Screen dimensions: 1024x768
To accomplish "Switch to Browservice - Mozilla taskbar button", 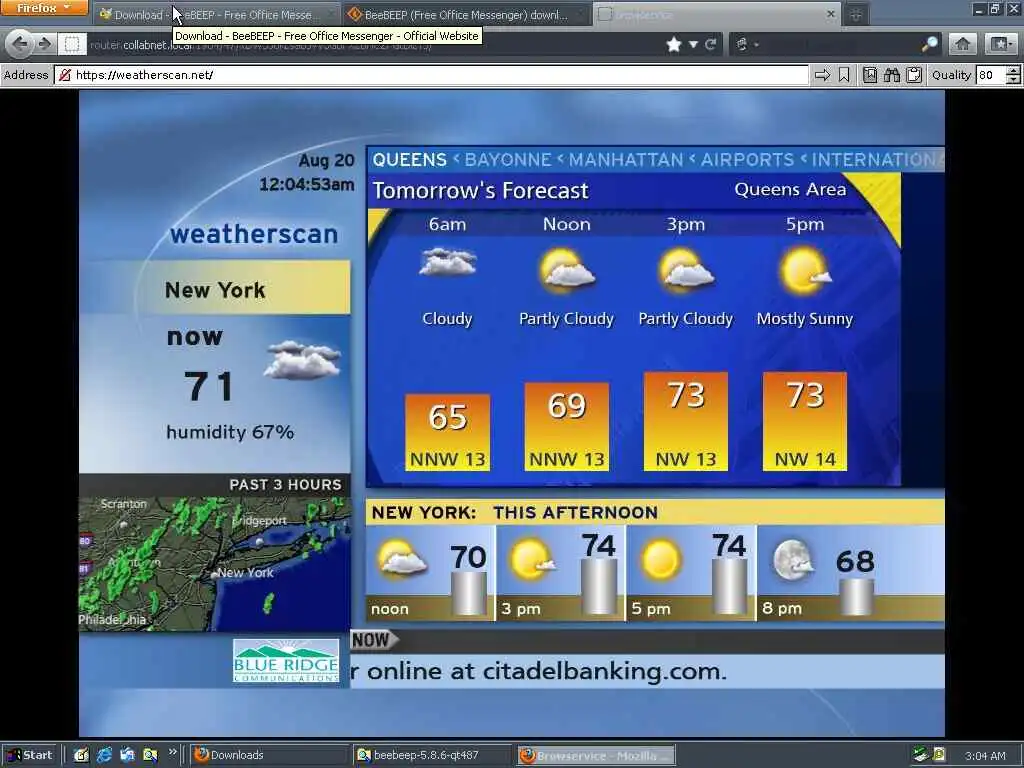I will click(x=596, y=755).
